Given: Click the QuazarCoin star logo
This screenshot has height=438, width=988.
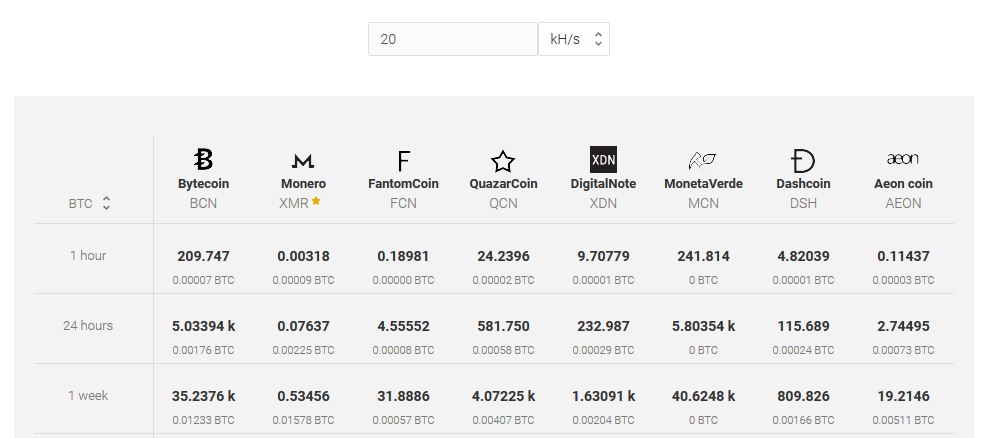Looking at the screenshot, I should (503, 161).
